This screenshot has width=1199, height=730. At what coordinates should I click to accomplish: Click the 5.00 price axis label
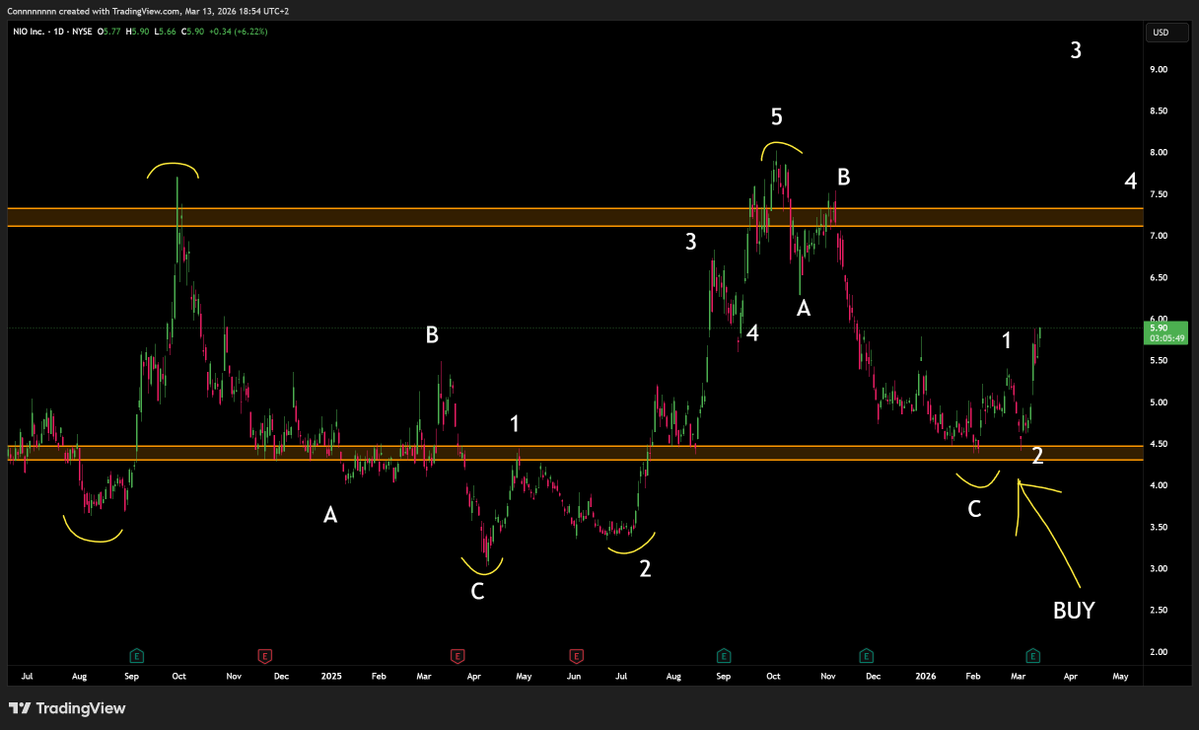[x=1158, y=403]
